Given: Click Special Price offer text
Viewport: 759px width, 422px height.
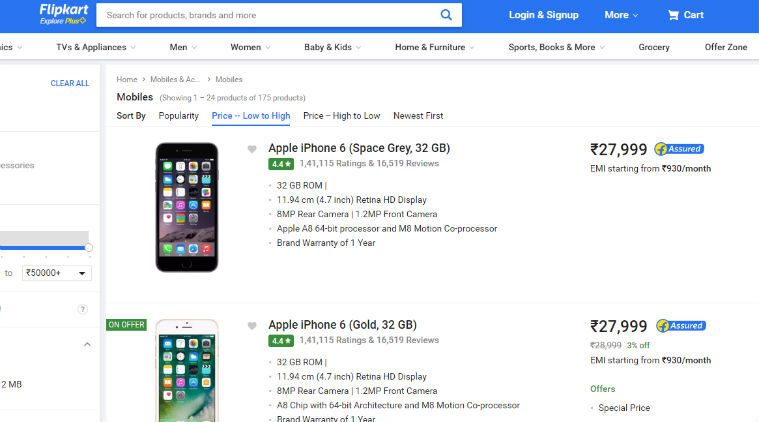Looking at the screenshot, I should (624, 408).
